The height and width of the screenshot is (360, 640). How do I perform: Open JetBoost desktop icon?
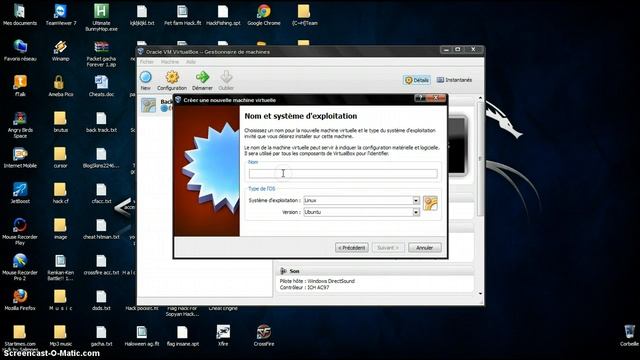pos(20,193)
